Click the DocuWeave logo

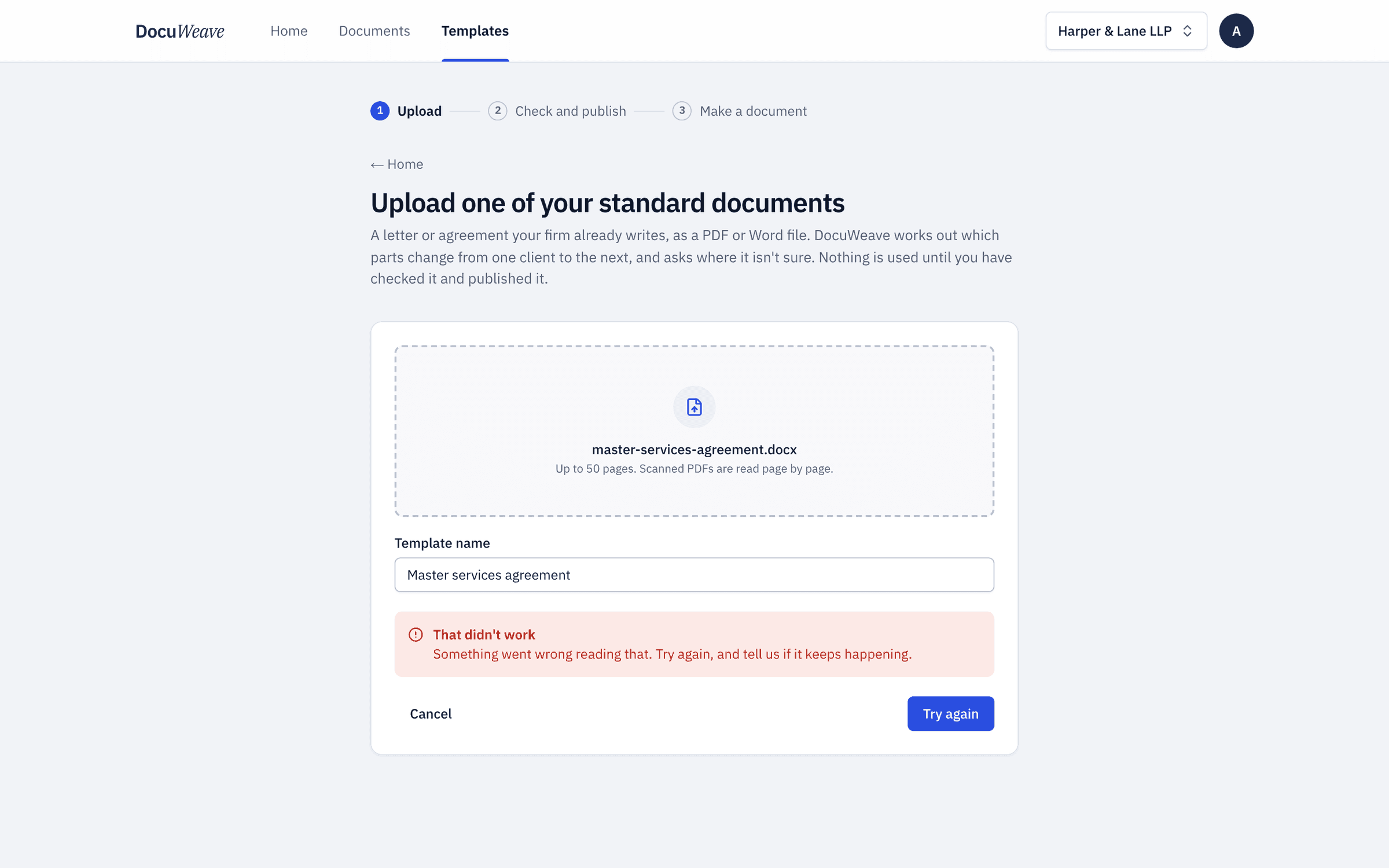(180, 31)
